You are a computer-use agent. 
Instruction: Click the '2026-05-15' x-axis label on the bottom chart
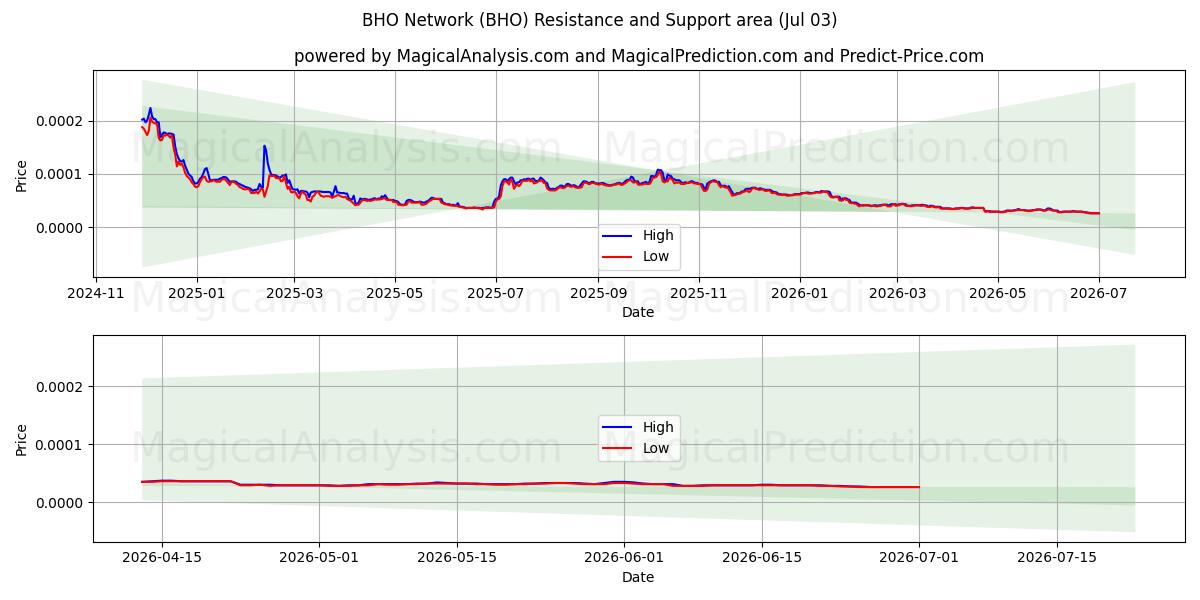pyautogui.click(x=458, y=558)
